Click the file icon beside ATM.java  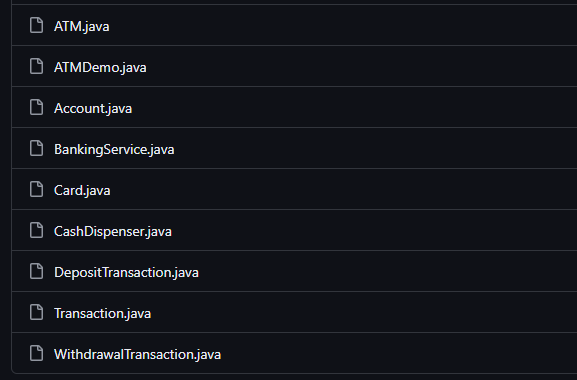tap(36, 25)
